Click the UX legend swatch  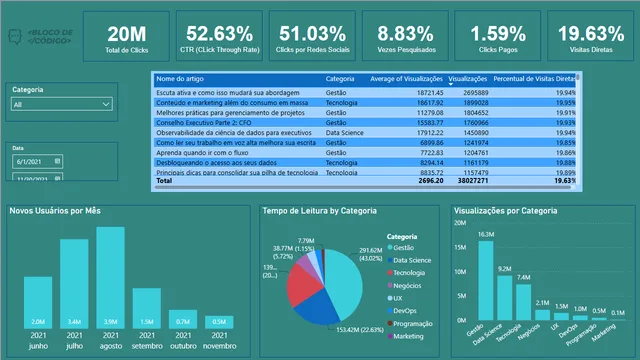coord(390,298)
